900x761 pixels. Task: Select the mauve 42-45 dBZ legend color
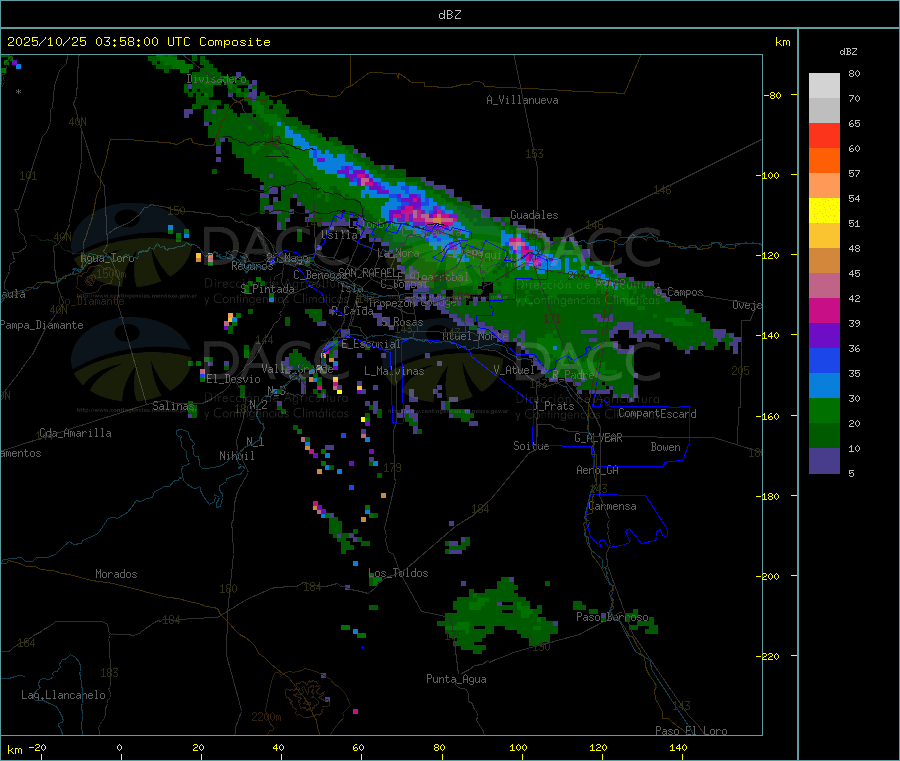pos(824,286)
